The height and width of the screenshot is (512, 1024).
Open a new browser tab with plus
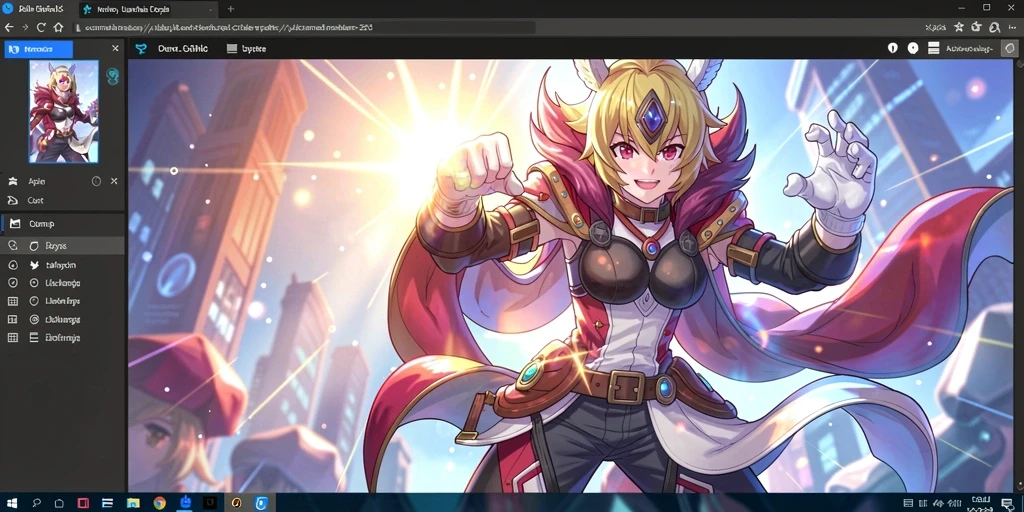pos(231,9)
